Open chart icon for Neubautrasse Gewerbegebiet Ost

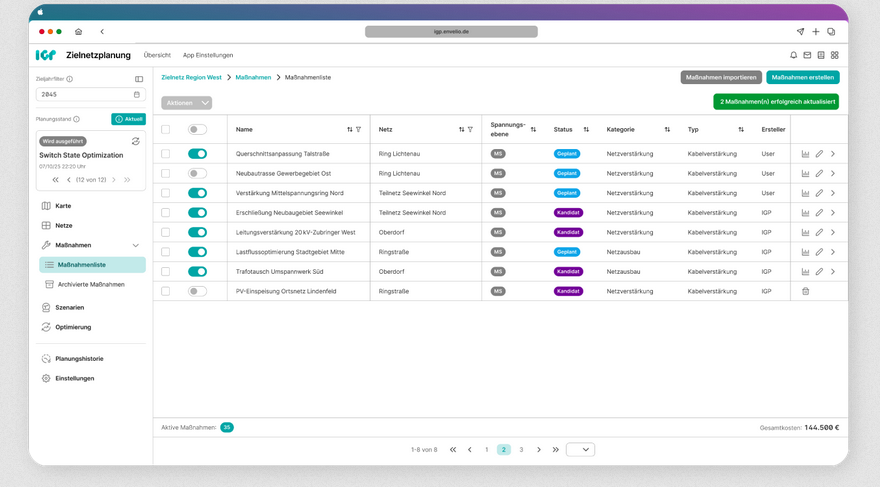click(805, 173)
